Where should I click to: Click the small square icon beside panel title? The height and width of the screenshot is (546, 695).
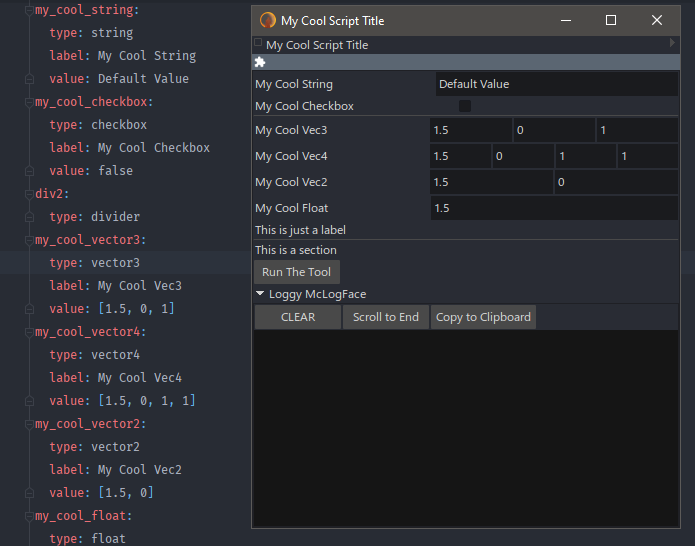pyautogui.click(x=259, y=43)
